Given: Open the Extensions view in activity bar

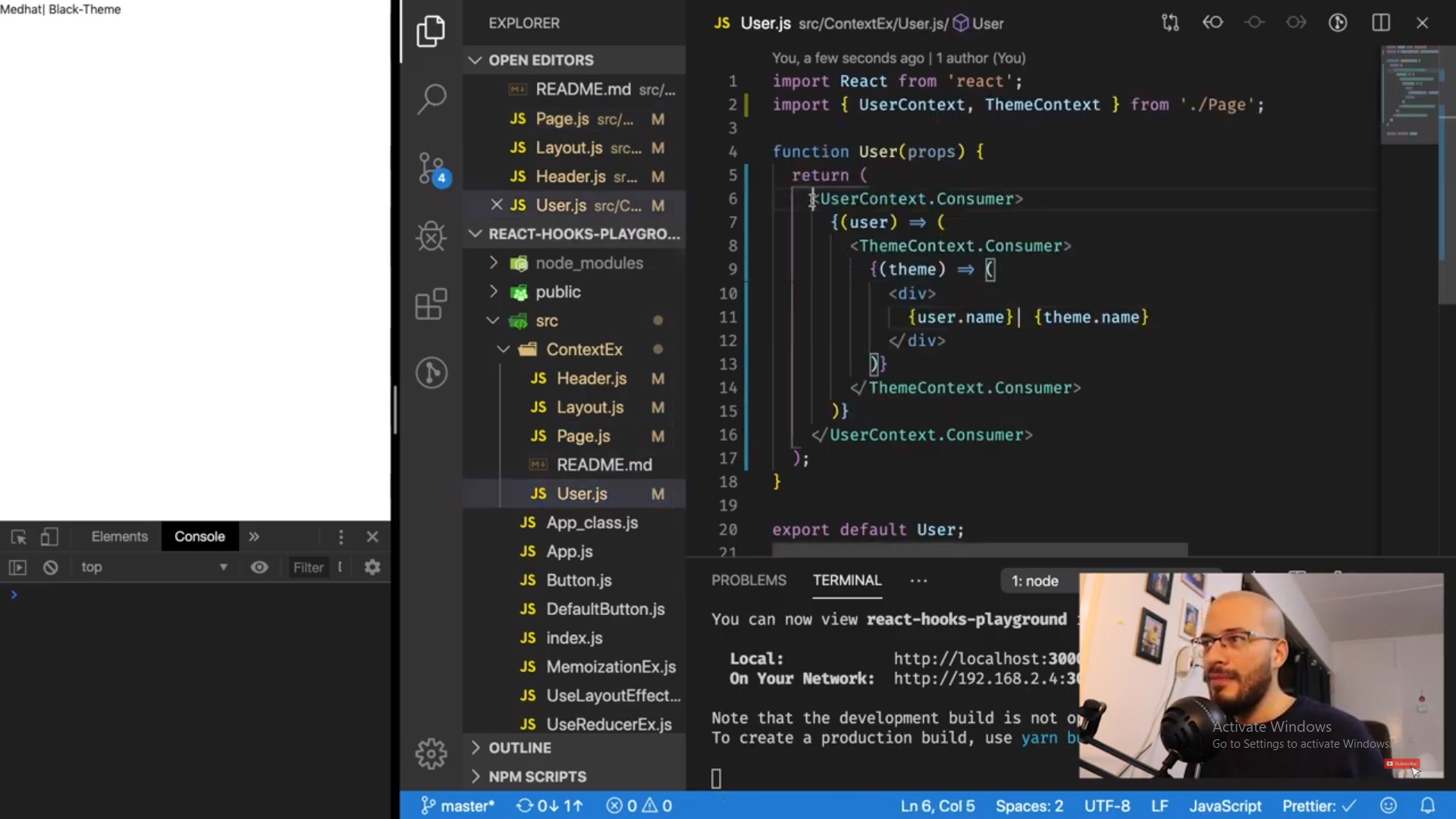Looking at the screenshot, I should pos(431,304).
